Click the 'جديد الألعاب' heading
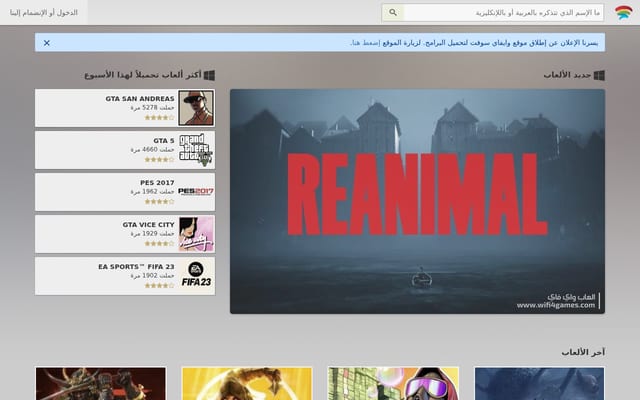Image resolution: width=640 pixels, height=400 pixels. (x=567, y=75)
